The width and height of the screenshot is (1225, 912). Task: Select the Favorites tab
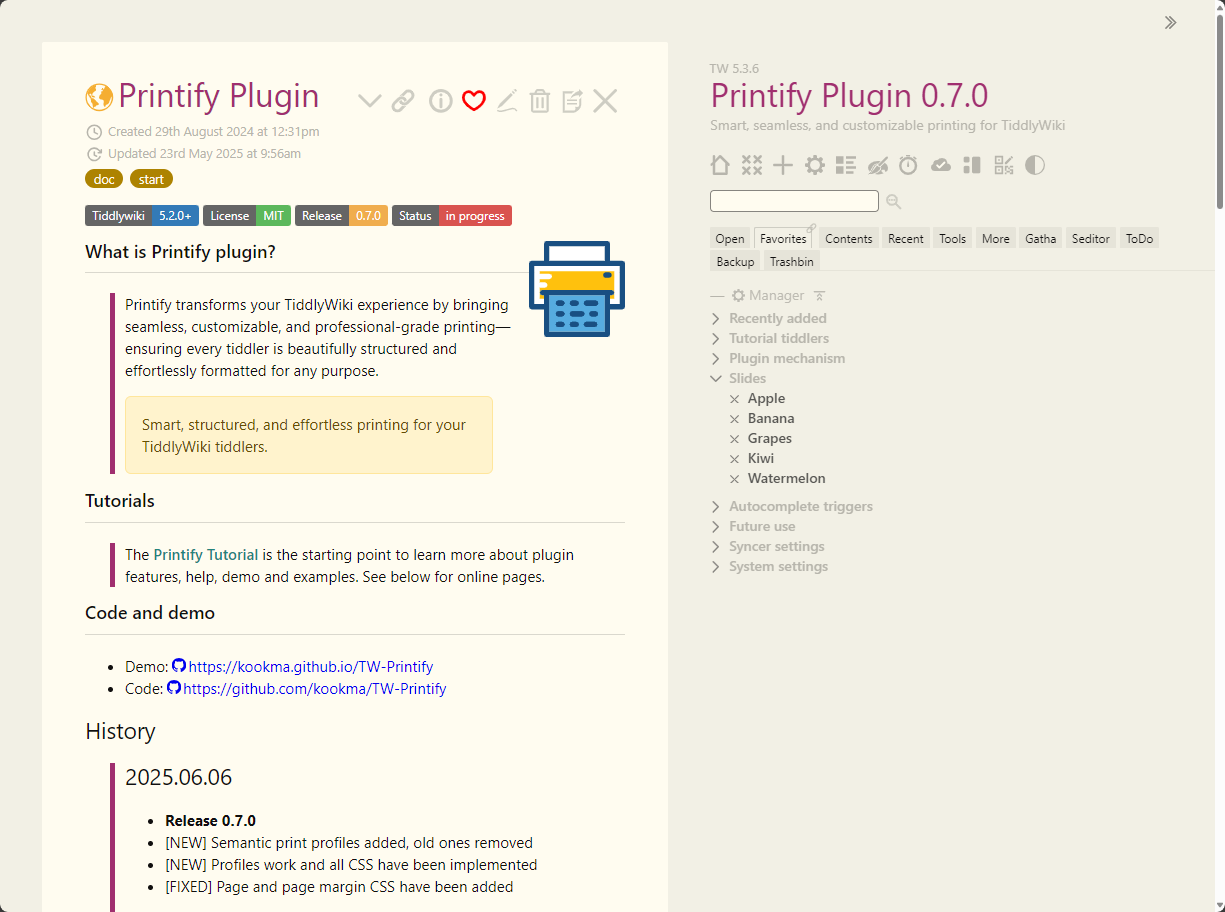(x=783, y=238)
